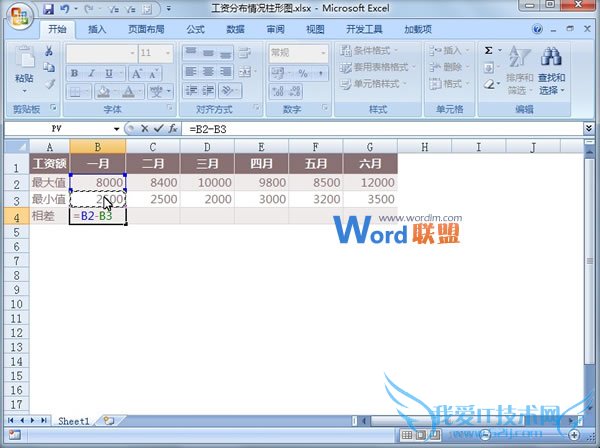Image resolution: width=600 pixels, height=448 pixels.
Task: Toggle wrap text button
Action: click(245, 52)
